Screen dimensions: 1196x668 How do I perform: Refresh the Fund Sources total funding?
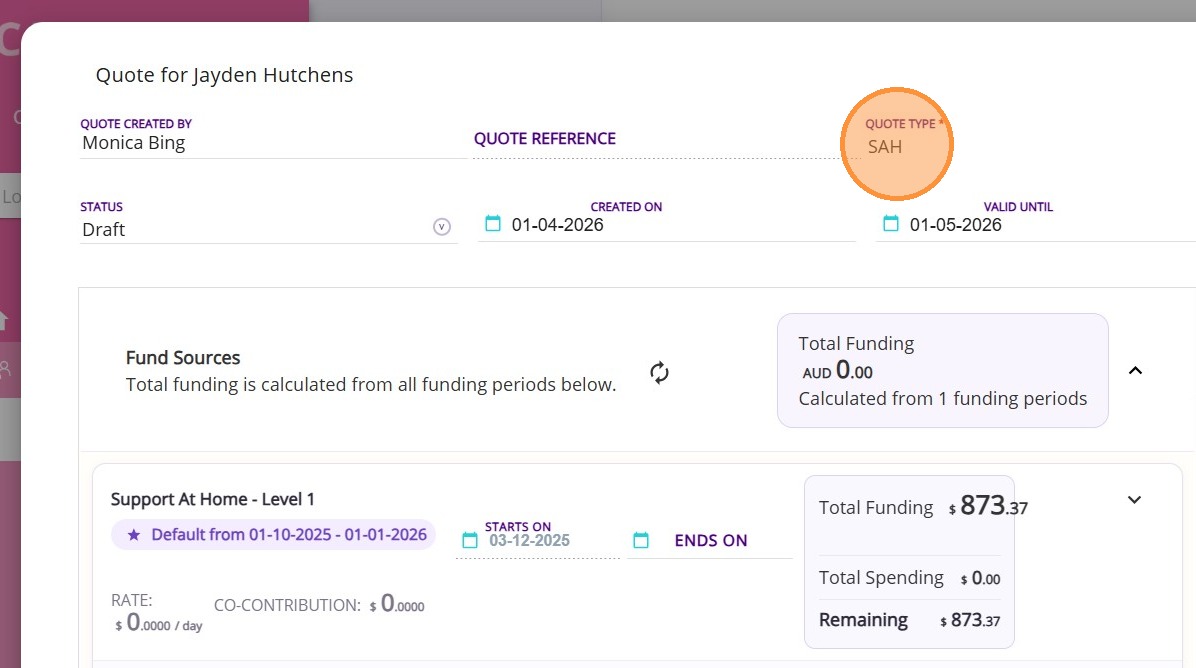click(659, 373)
